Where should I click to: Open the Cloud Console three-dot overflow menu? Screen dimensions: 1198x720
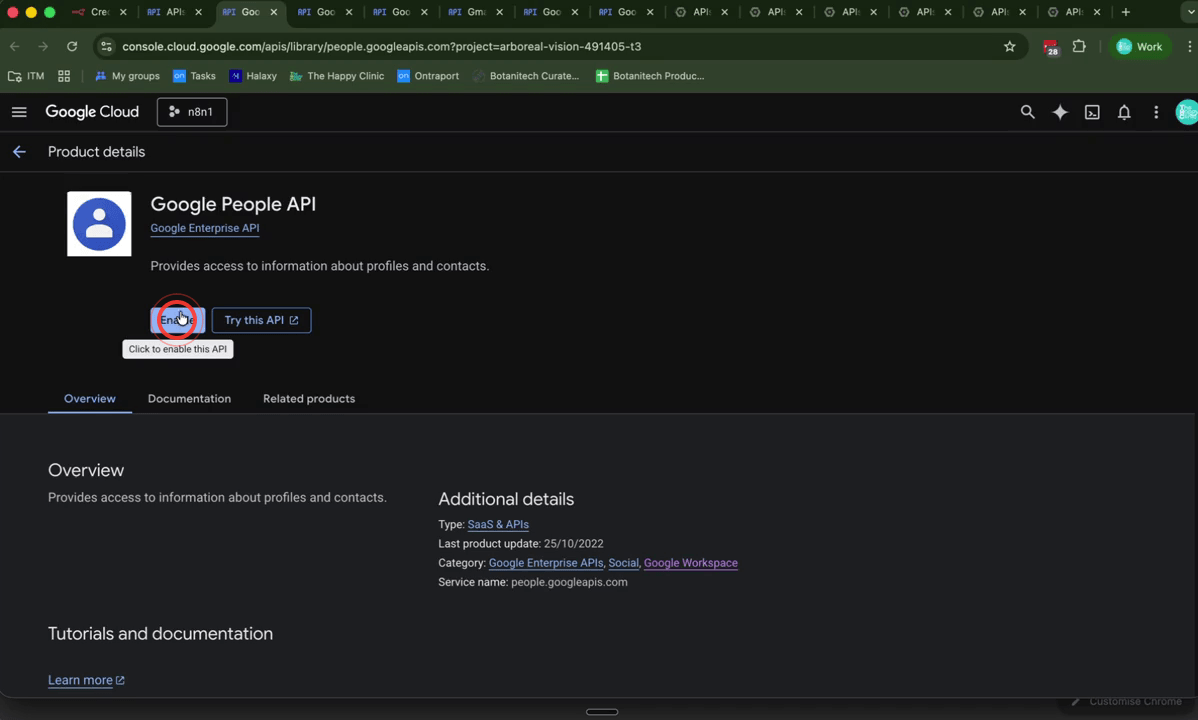click(x=1156, y=112)
